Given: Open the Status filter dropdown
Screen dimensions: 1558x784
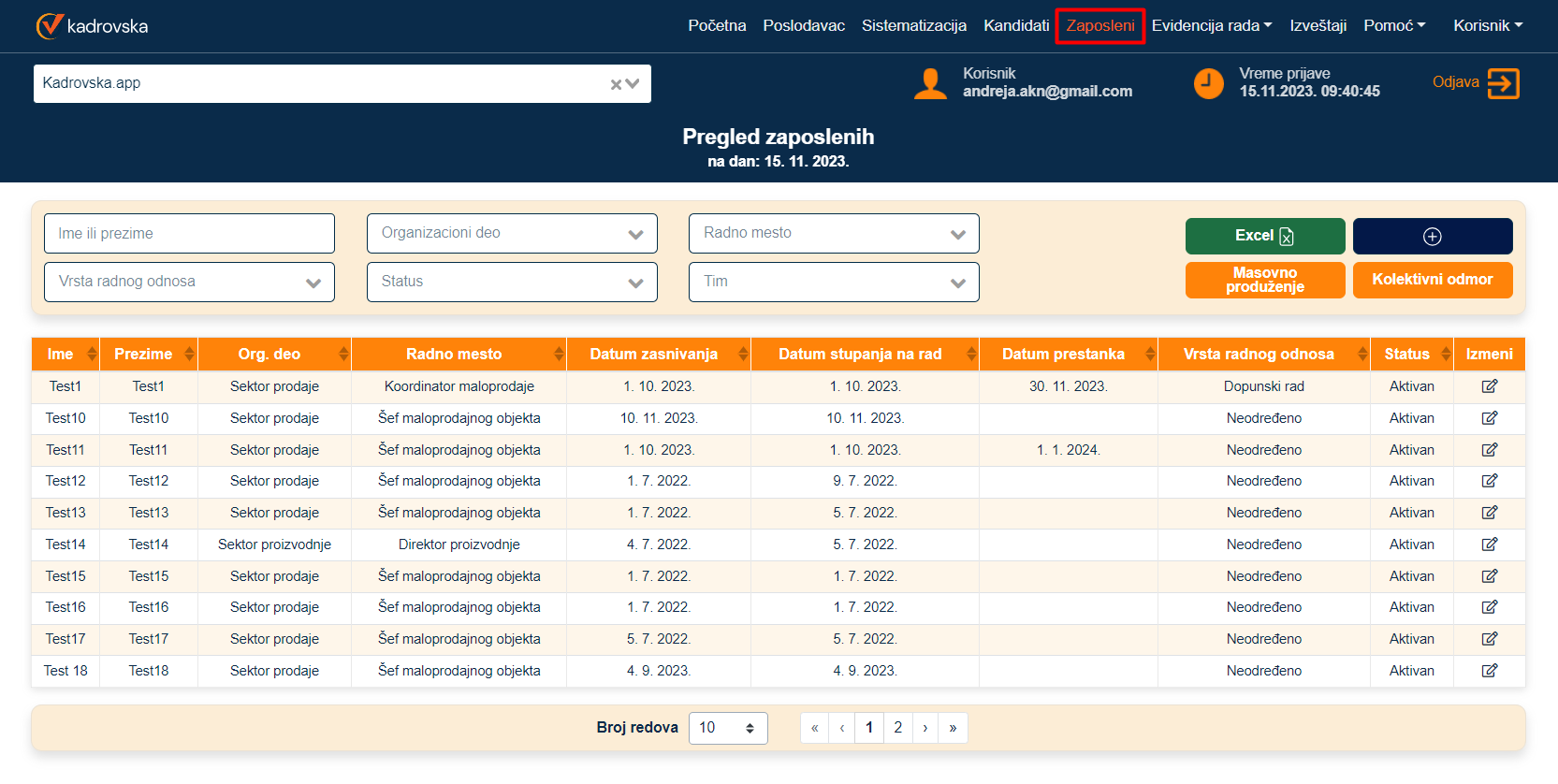Looking at the screenshot, I should [511, 283].
